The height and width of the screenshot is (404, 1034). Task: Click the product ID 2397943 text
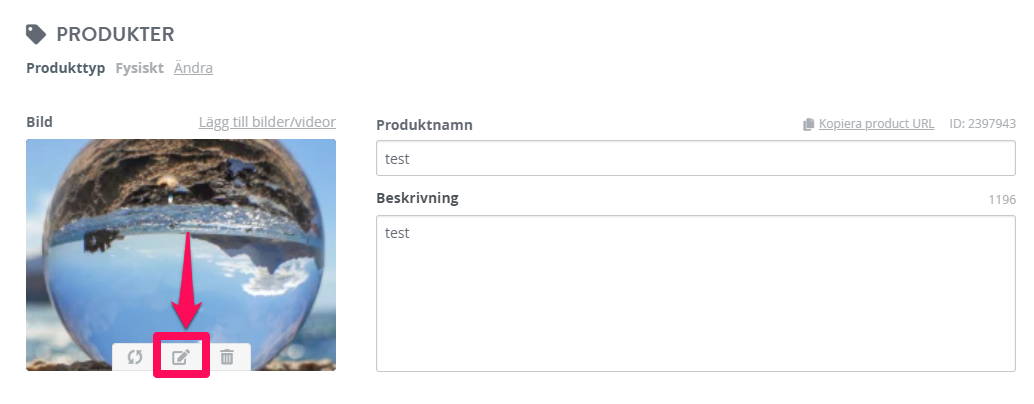tap(983, 124)
